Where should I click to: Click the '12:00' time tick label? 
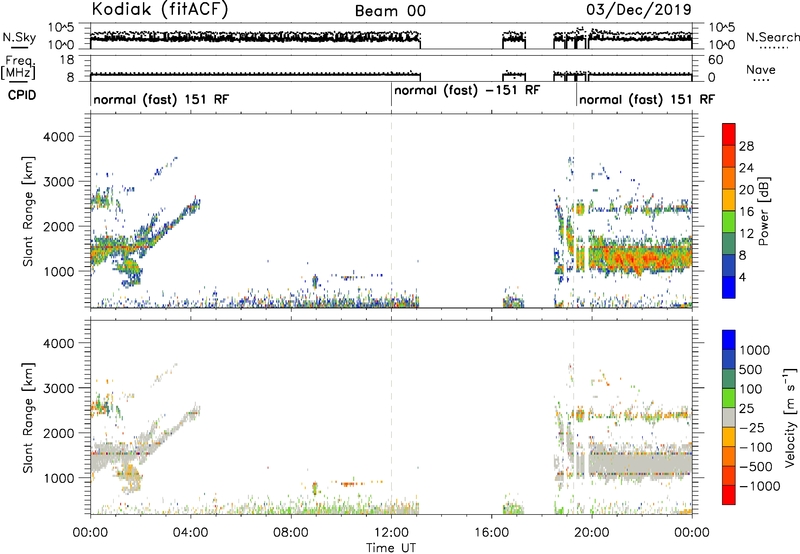click(391, 533)
